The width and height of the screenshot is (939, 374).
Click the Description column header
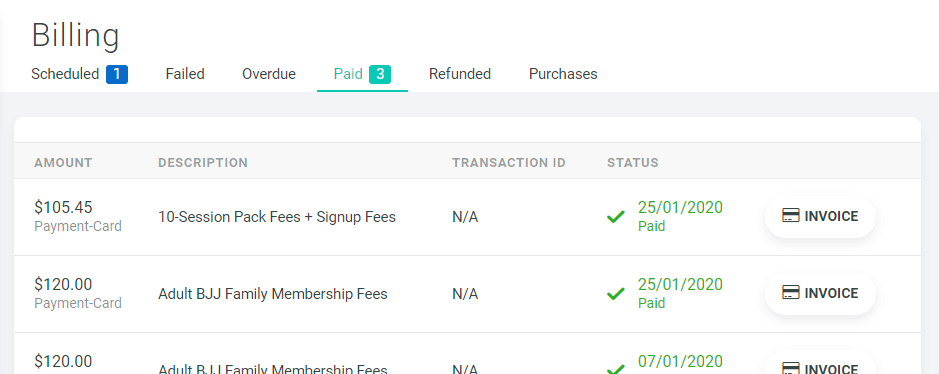[202, 163]
